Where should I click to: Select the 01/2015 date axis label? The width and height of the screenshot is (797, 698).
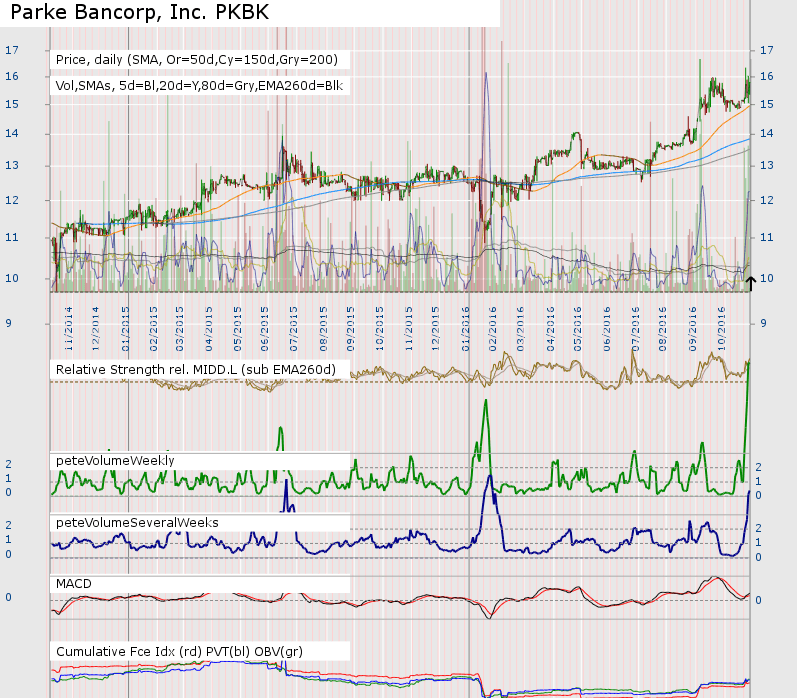[x=126, y=329]
